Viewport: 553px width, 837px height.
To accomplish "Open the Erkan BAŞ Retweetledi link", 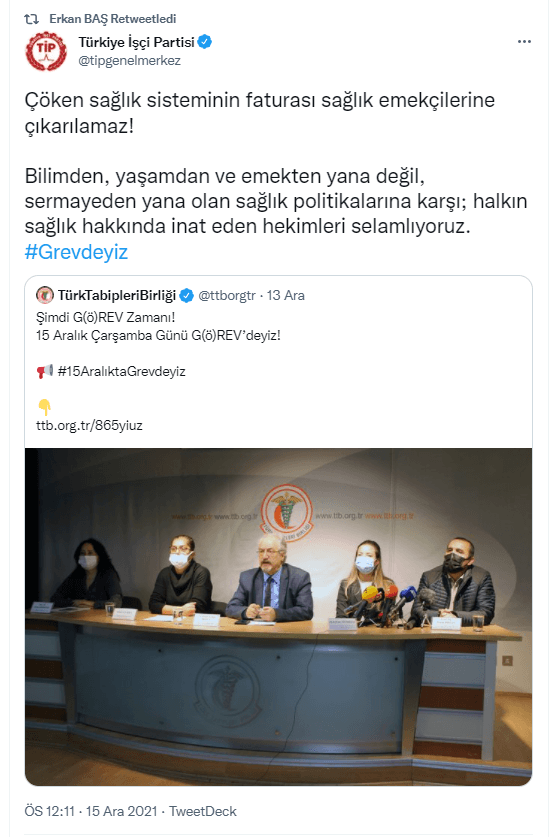I will 113,19.
